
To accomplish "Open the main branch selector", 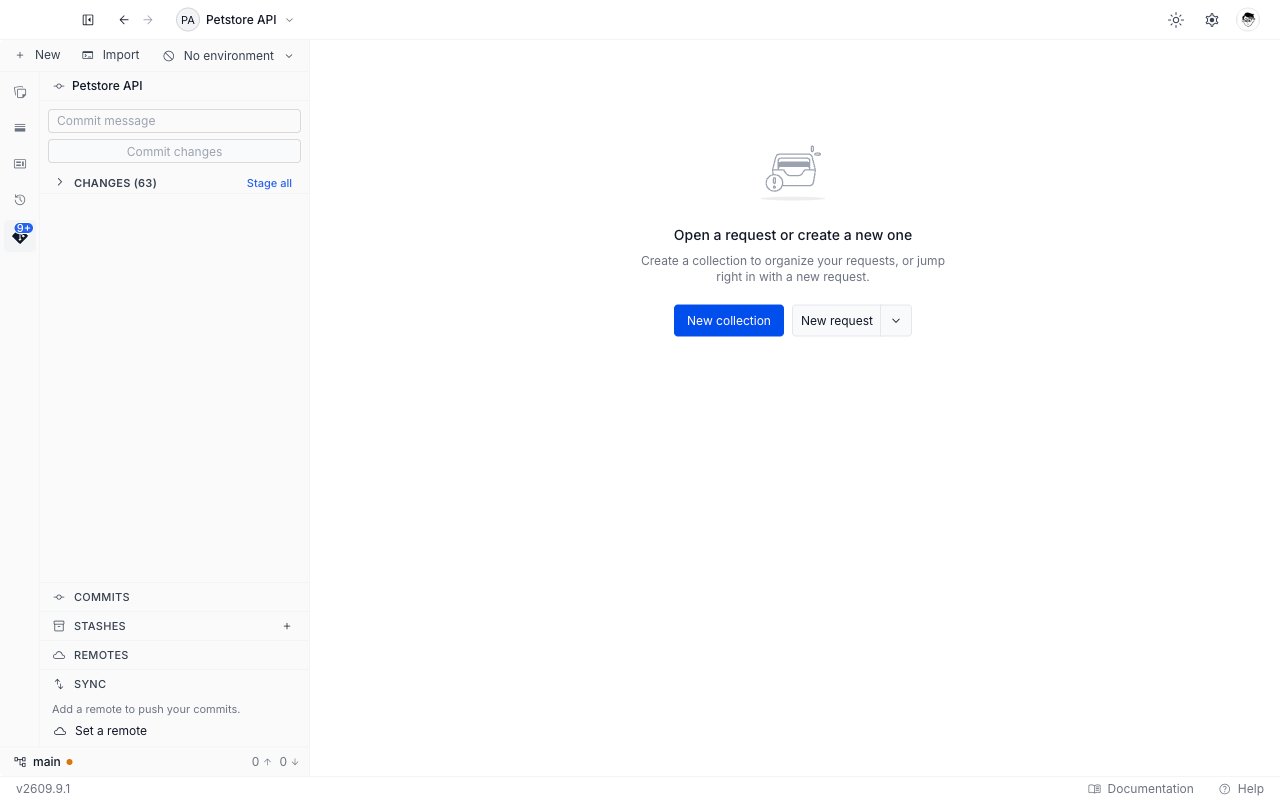I will point(43,762).
